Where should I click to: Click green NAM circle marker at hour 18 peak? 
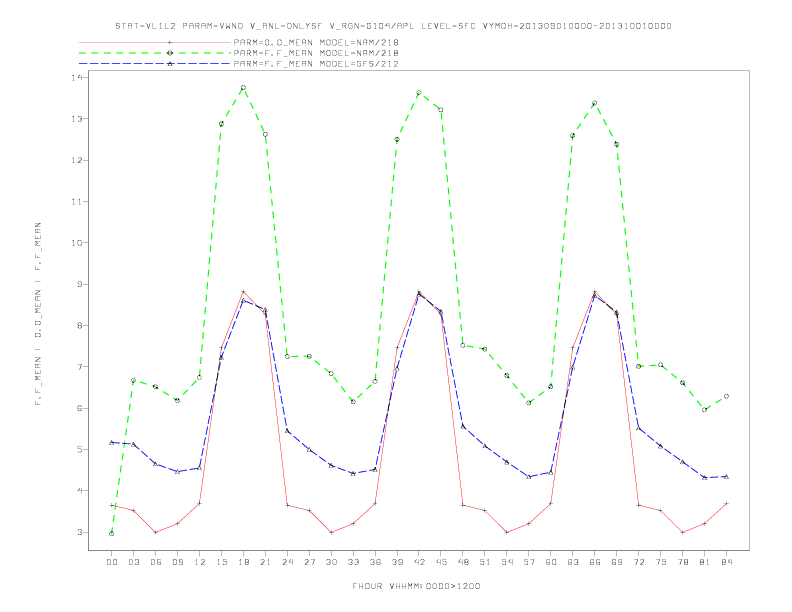click(243, 87)
